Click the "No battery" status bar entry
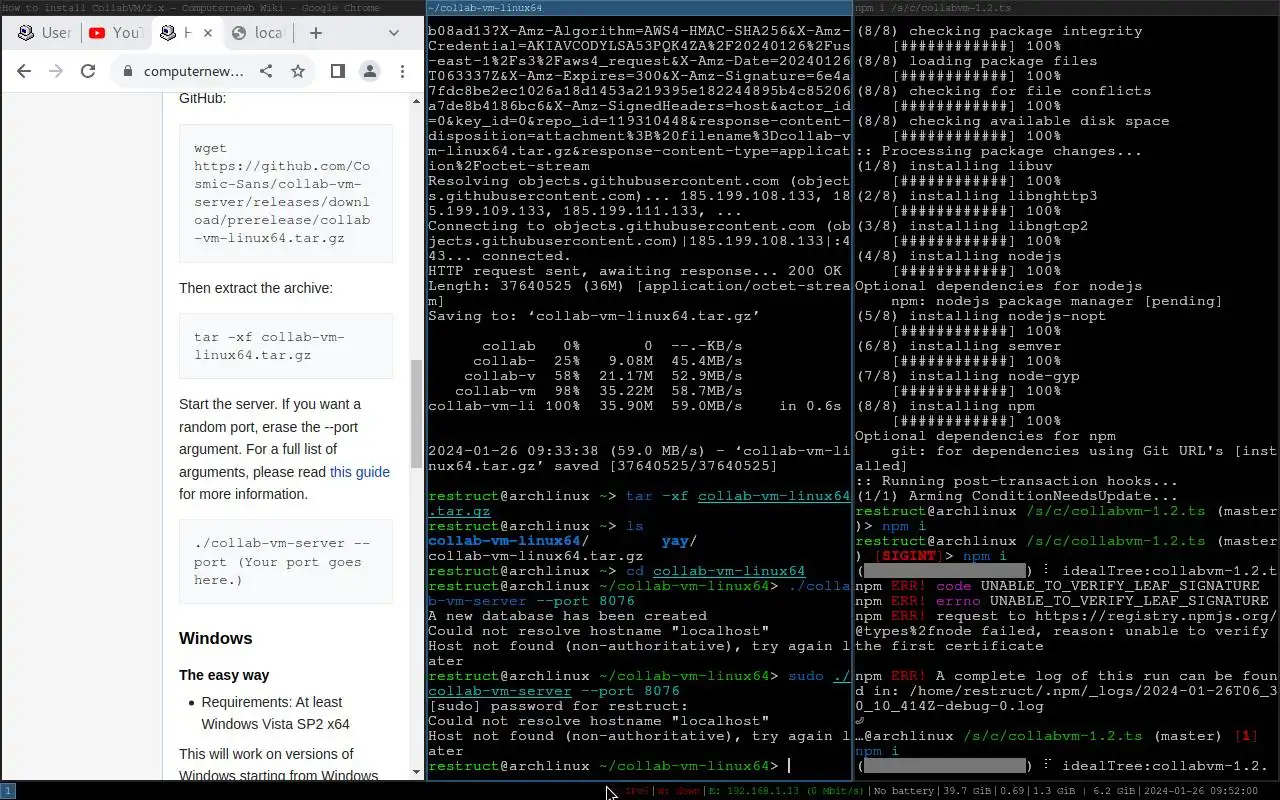Image resolution: width=1280 pixels, height=800 pixels. 903,791
